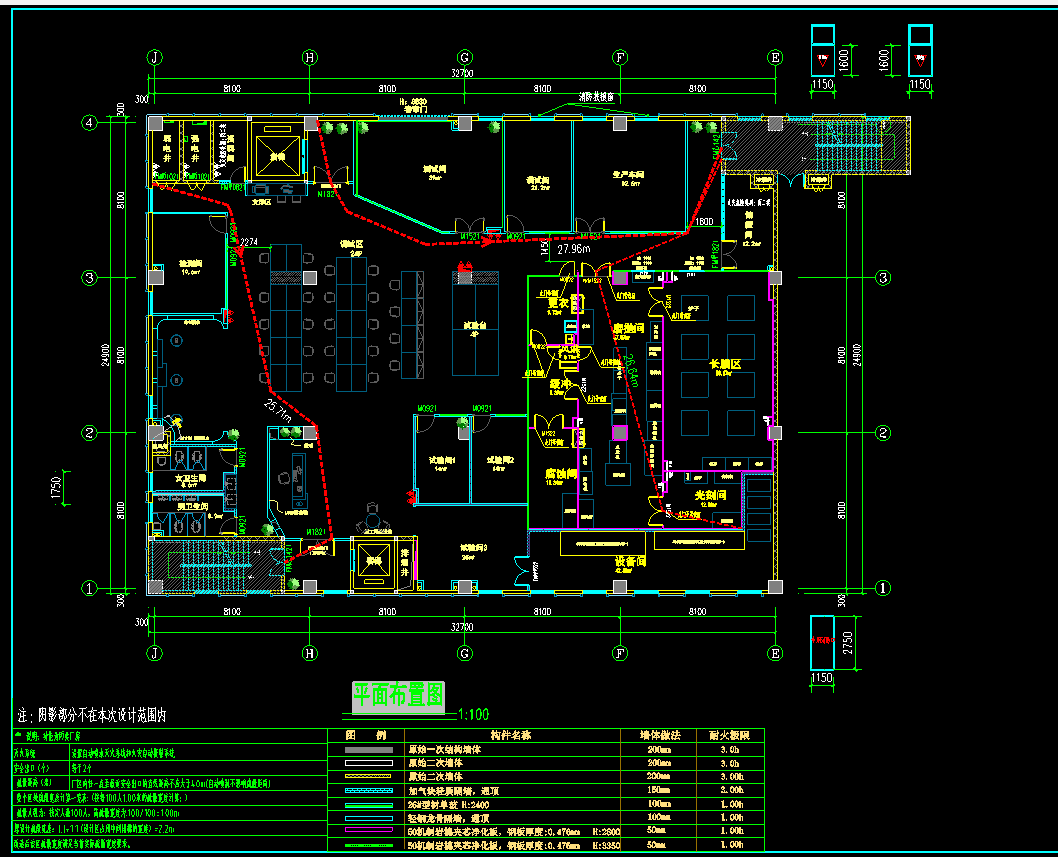1058x857 pixels.
Task: Click the leftmost detail box at top right
Action: pos(822,46)
